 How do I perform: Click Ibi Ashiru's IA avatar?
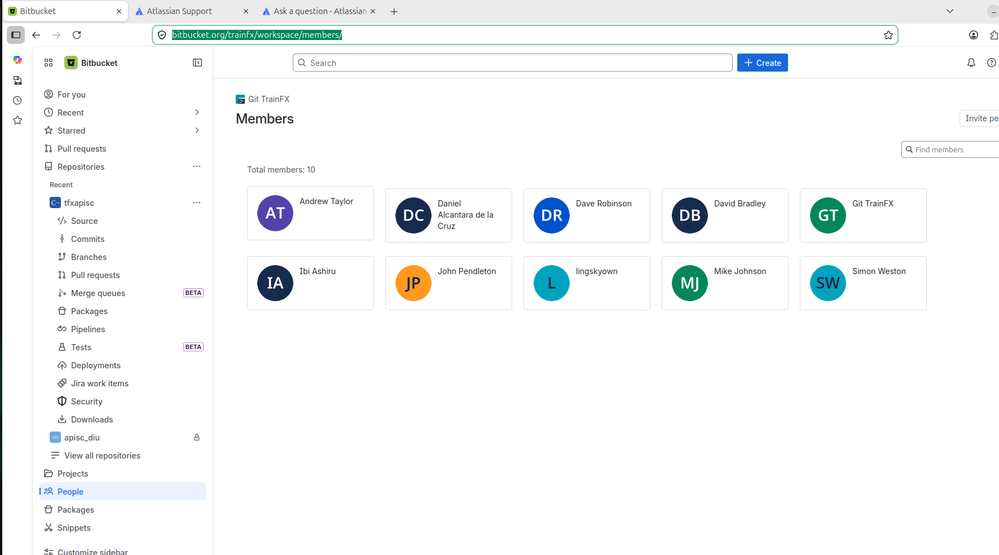coord(275,283)
